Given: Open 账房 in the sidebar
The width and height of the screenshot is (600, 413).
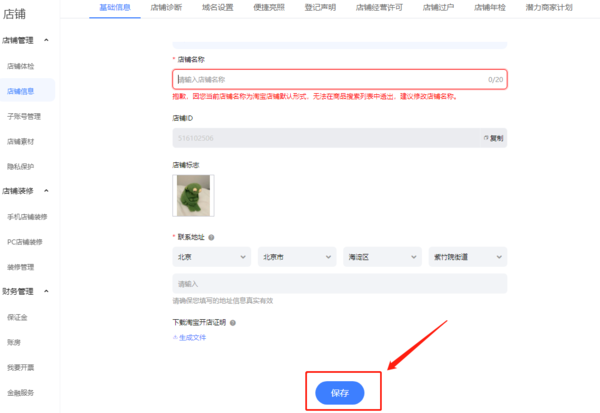Looking at the screenshot, I should tap(14, 343).
